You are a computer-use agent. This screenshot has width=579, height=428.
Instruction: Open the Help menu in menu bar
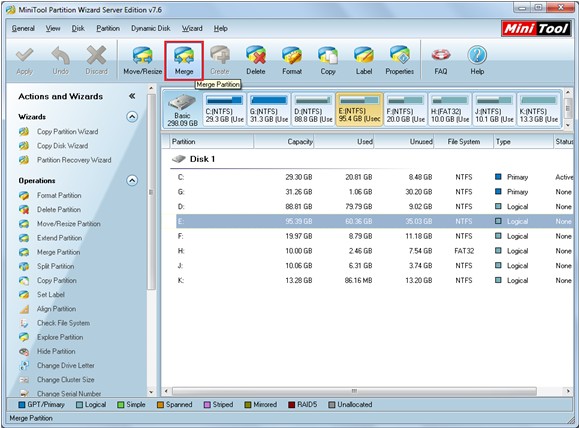[x=220, y=28]
